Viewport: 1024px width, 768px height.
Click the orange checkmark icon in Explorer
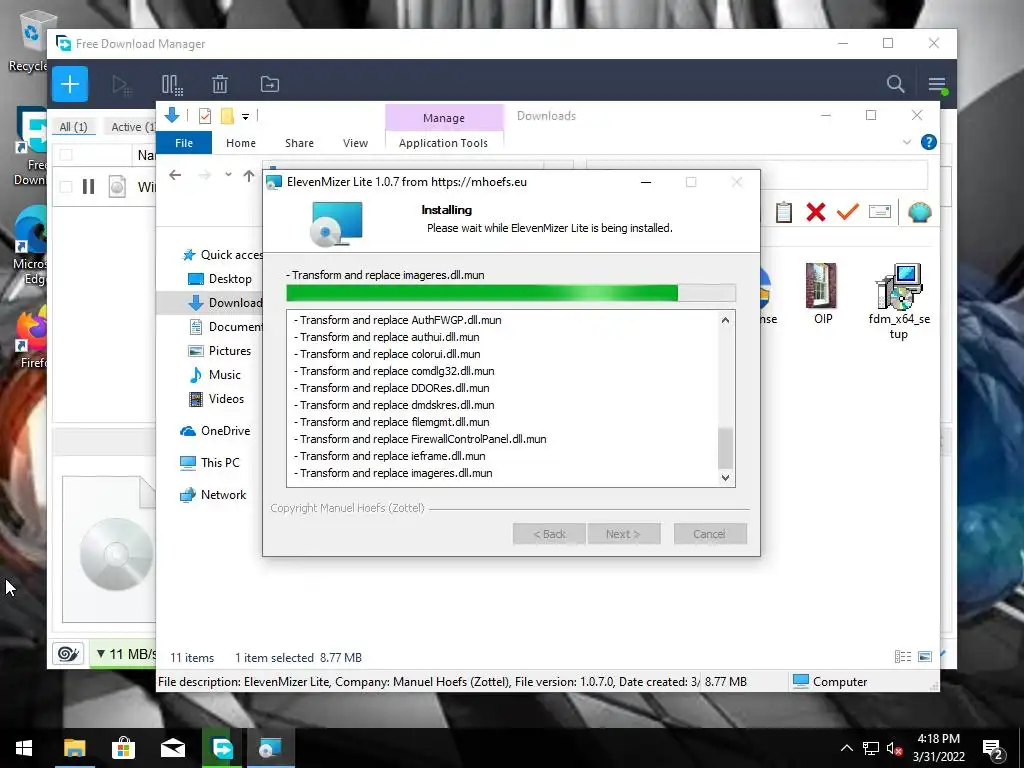848,212
